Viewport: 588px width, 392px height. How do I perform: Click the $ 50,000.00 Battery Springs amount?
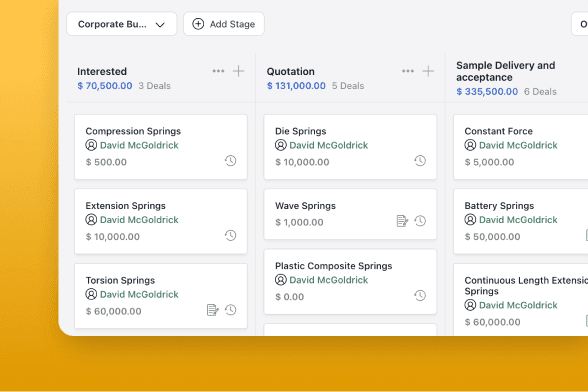coord(492,237)
